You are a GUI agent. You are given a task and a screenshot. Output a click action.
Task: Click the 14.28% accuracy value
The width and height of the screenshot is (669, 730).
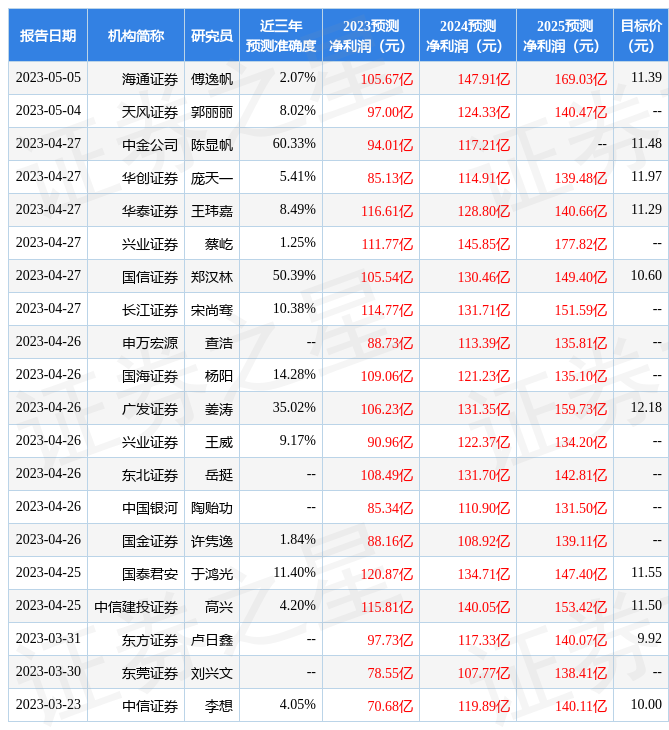click(294, 374)
